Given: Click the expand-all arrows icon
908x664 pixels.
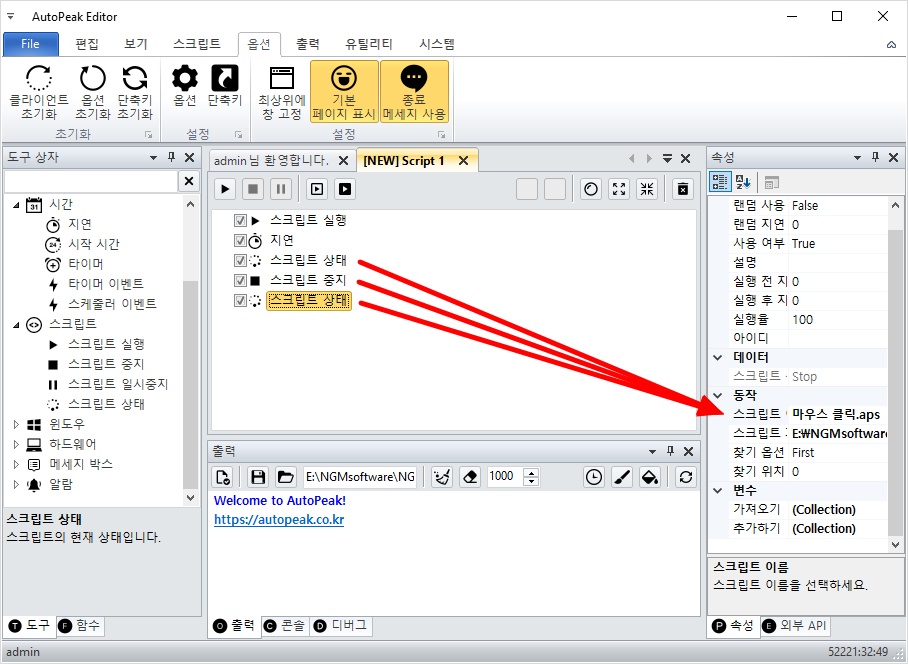Looking at the screenshot, I should coord(619,189).
